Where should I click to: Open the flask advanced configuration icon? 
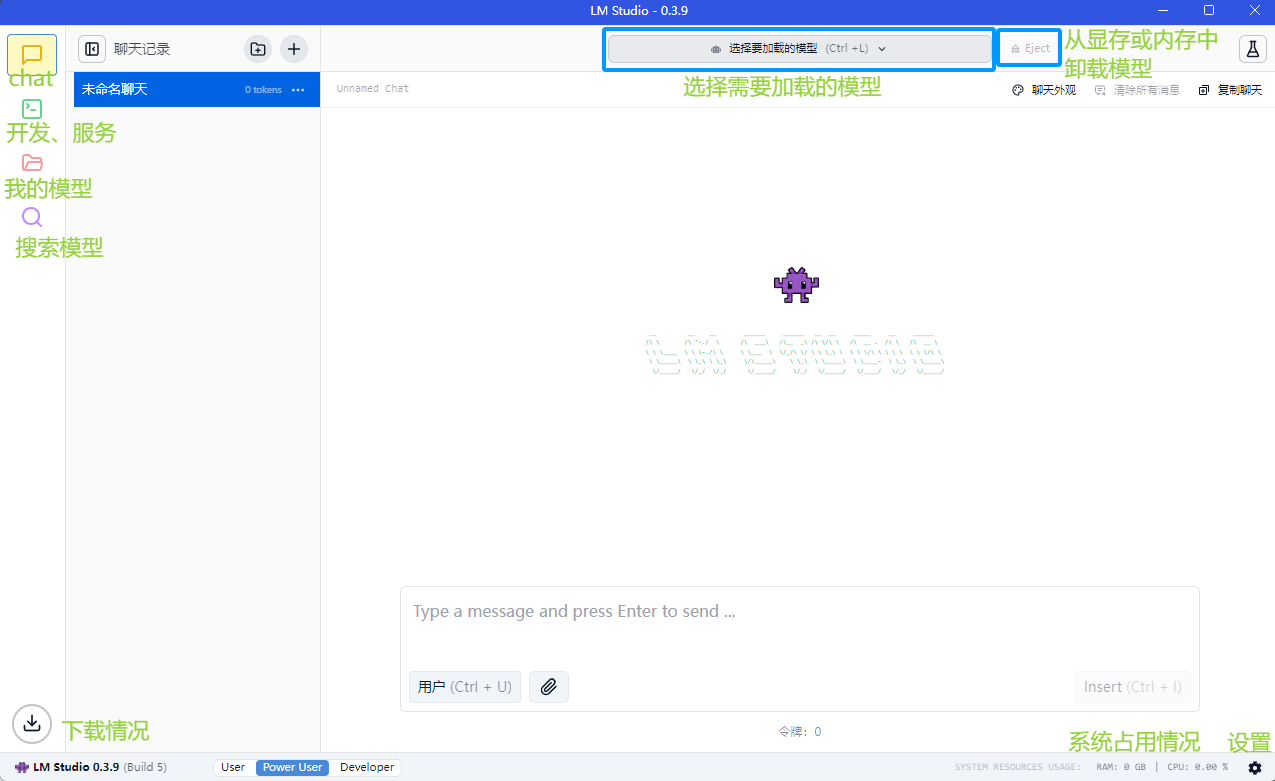coord(1252,49)
